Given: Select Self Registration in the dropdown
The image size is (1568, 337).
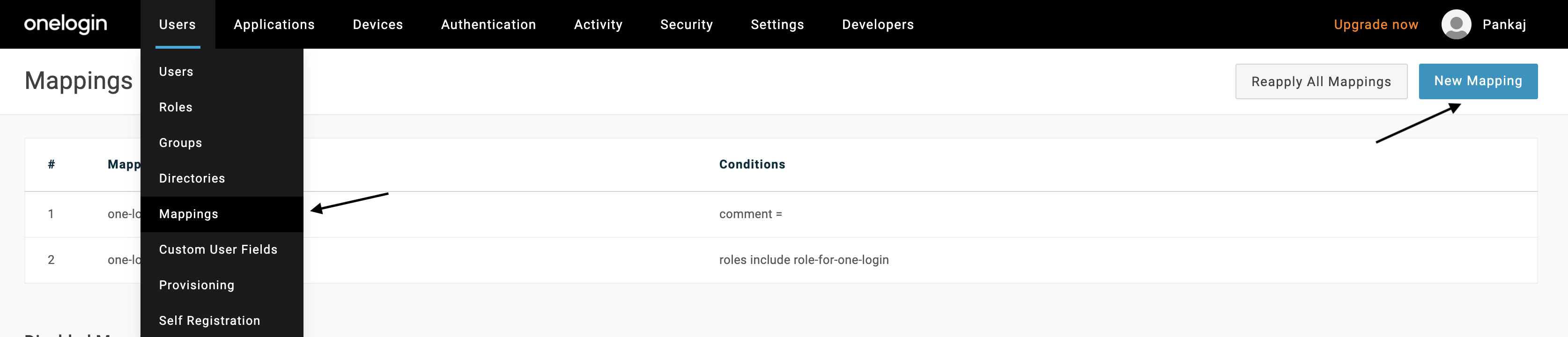Looking at the screenshot, I should point(222,321).
